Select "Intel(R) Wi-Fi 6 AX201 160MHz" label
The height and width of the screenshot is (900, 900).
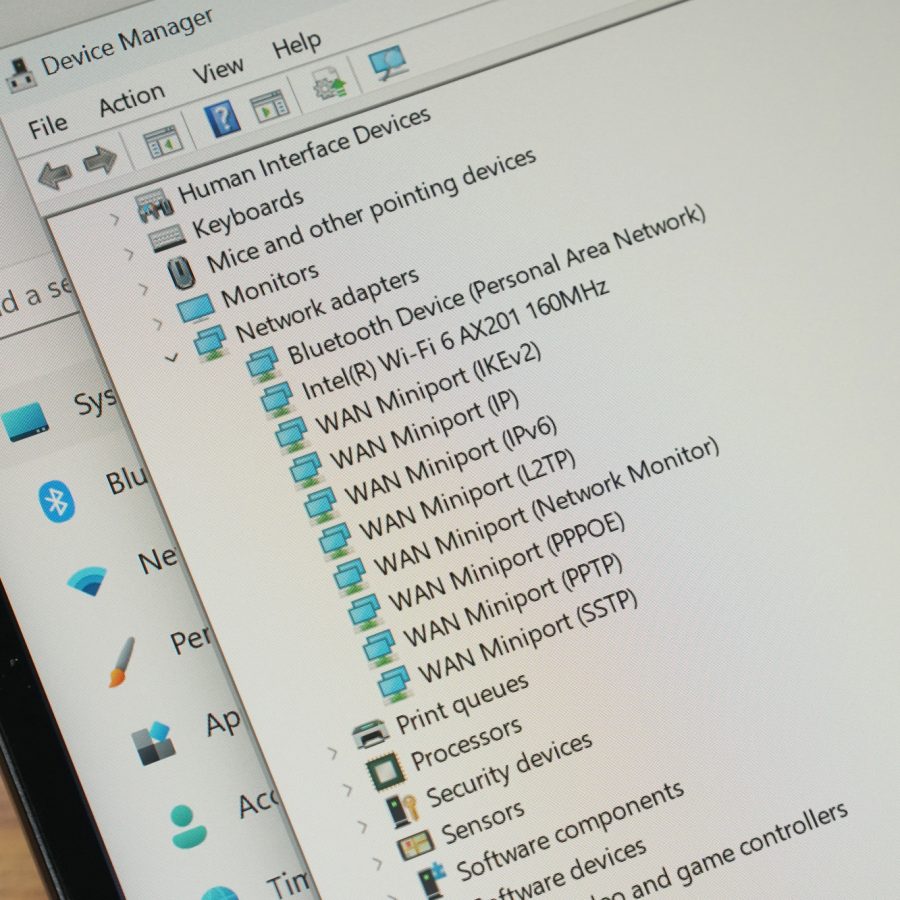pos(455,340)
